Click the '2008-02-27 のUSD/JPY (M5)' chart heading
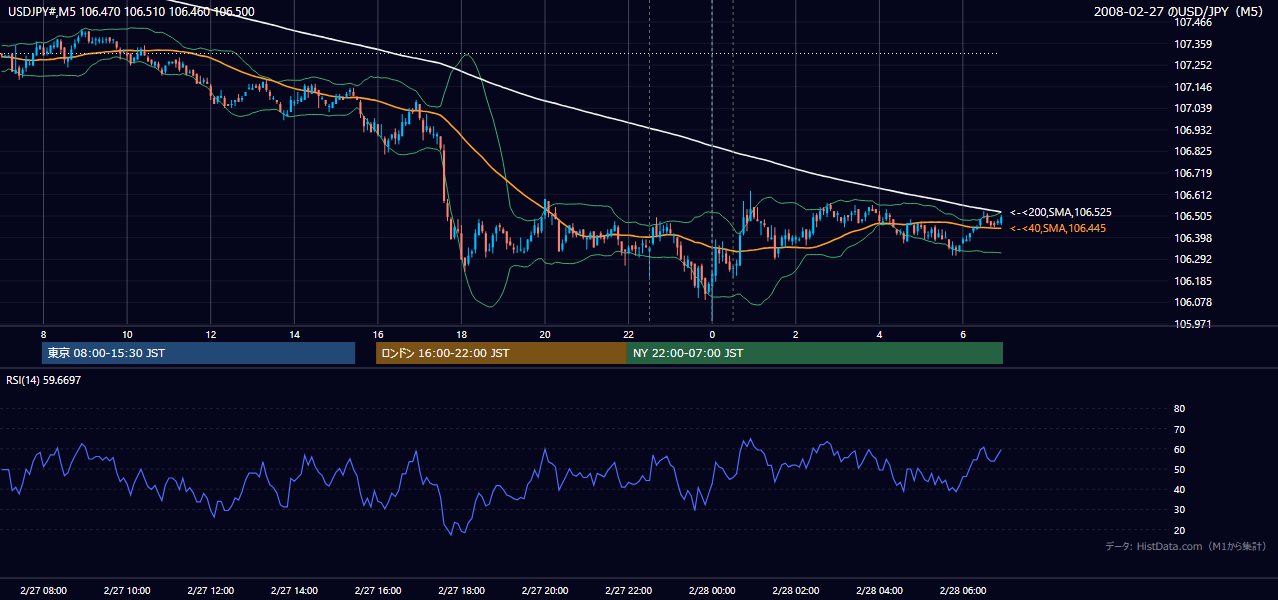Screen dimensions: 1278x600 [x=1180, y=12]
